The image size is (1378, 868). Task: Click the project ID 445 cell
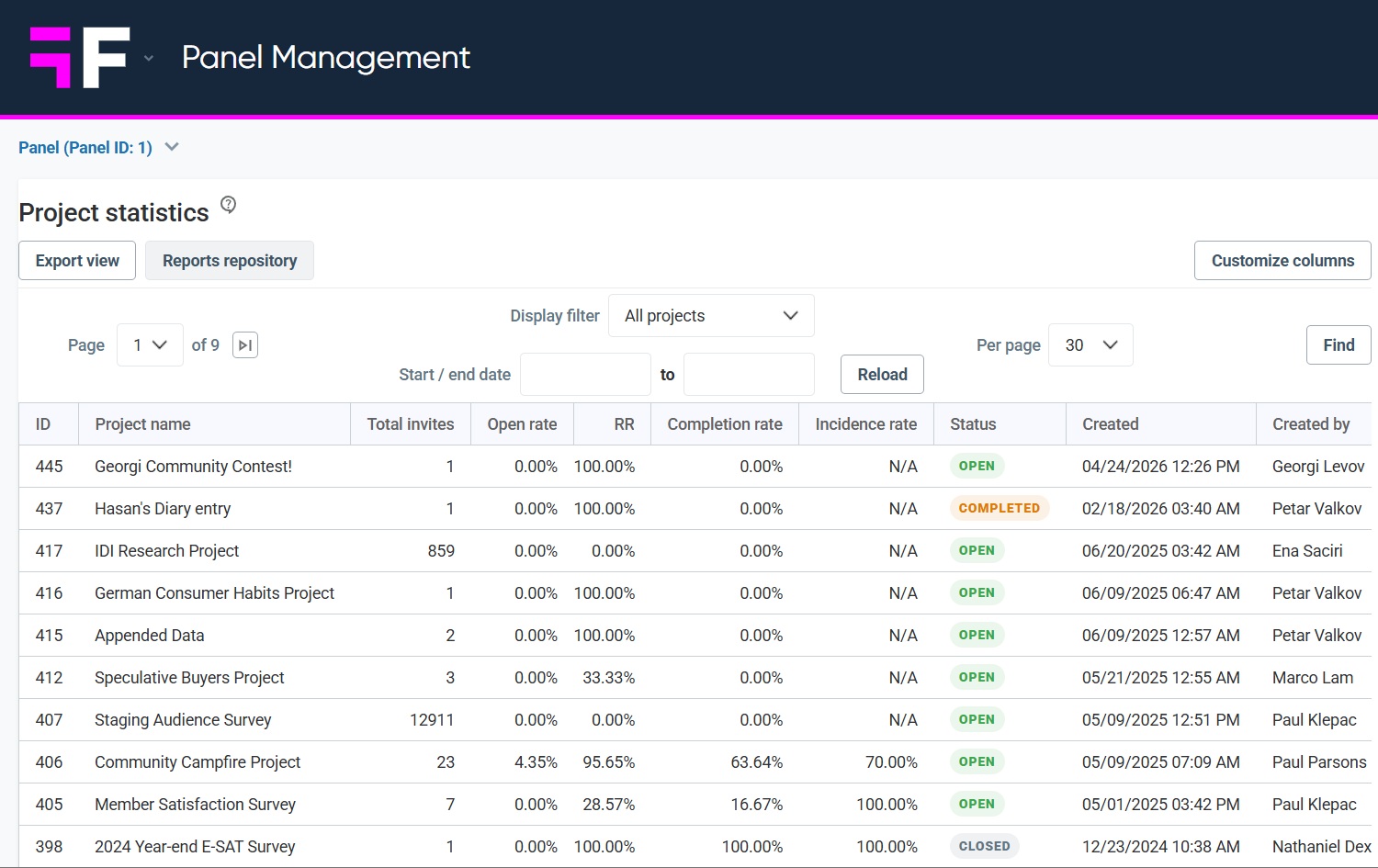(x=49, y=467)
